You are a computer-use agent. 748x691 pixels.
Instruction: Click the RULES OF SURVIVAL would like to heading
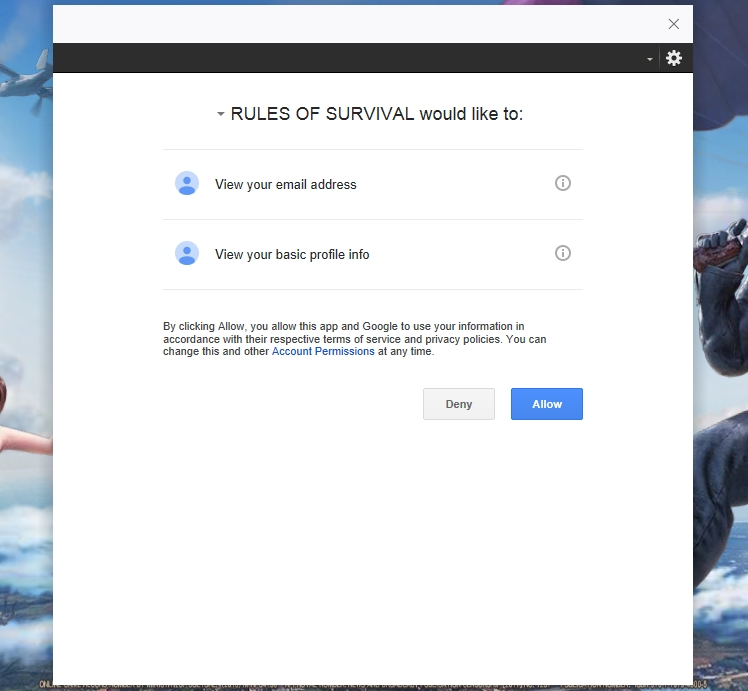[x=377, y=114]
